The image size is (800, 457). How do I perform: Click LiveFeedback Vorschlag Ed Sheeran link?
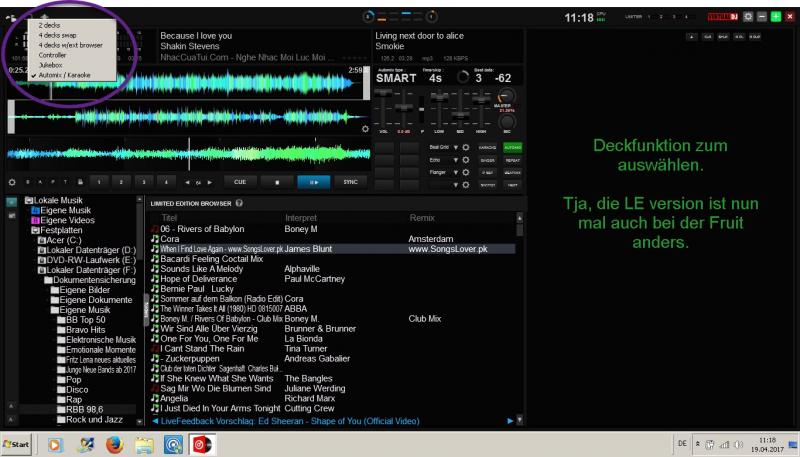(290, 421)
